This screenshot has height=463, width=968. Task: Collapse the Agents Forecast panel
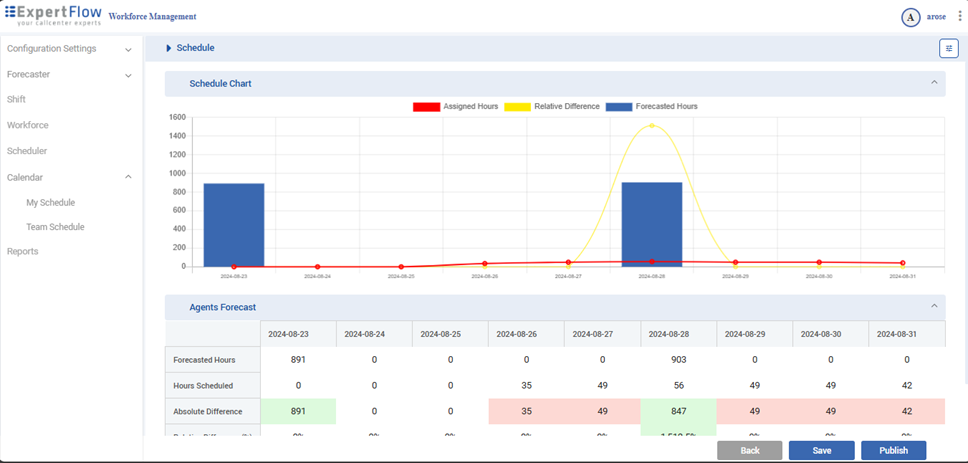[934, 306]
